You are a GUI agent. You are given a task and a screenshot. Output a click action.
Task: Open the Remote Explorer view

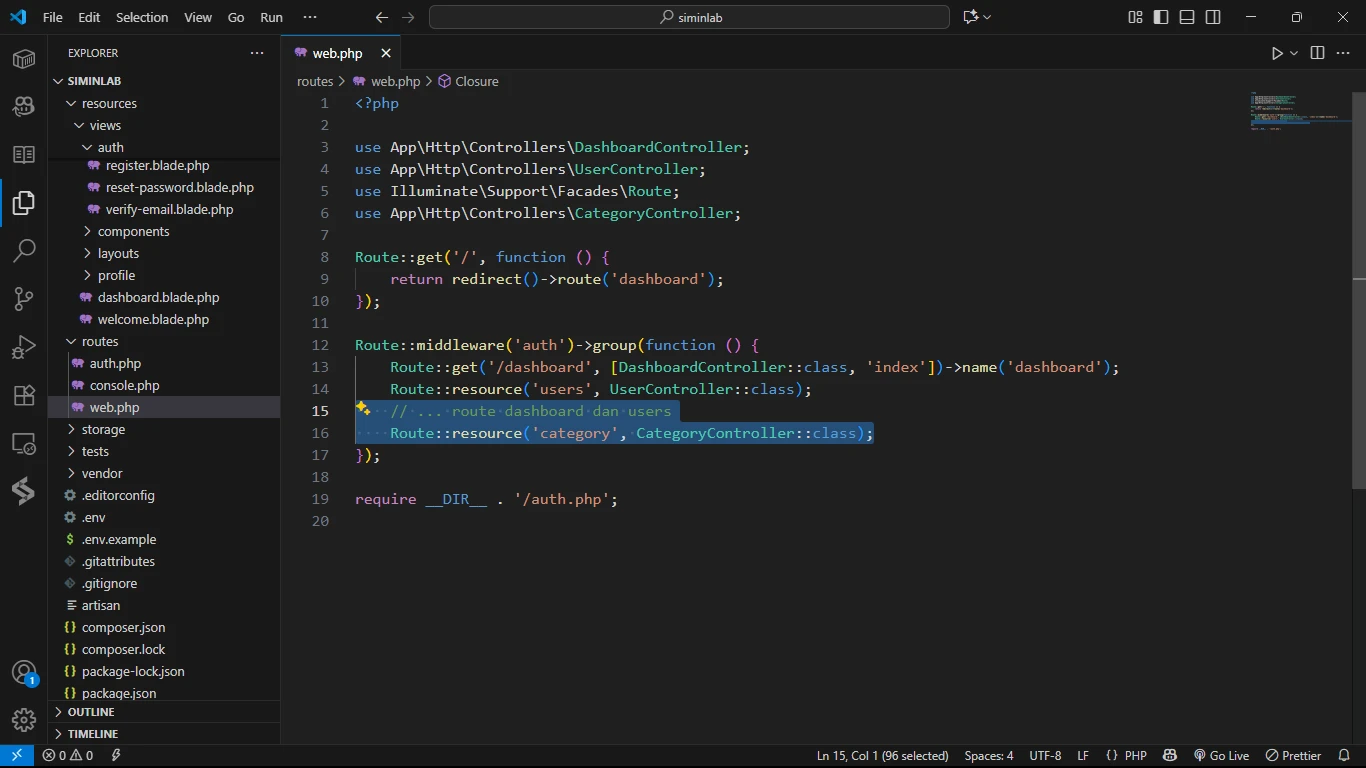24,443
